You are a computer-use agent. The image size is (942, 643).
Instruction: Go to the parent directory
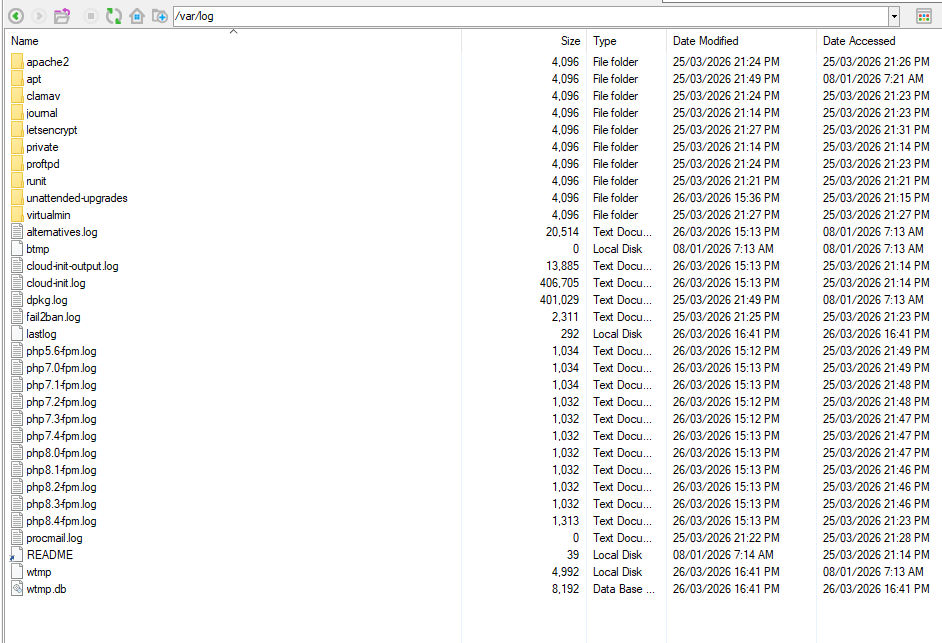[x=62, y=16]
